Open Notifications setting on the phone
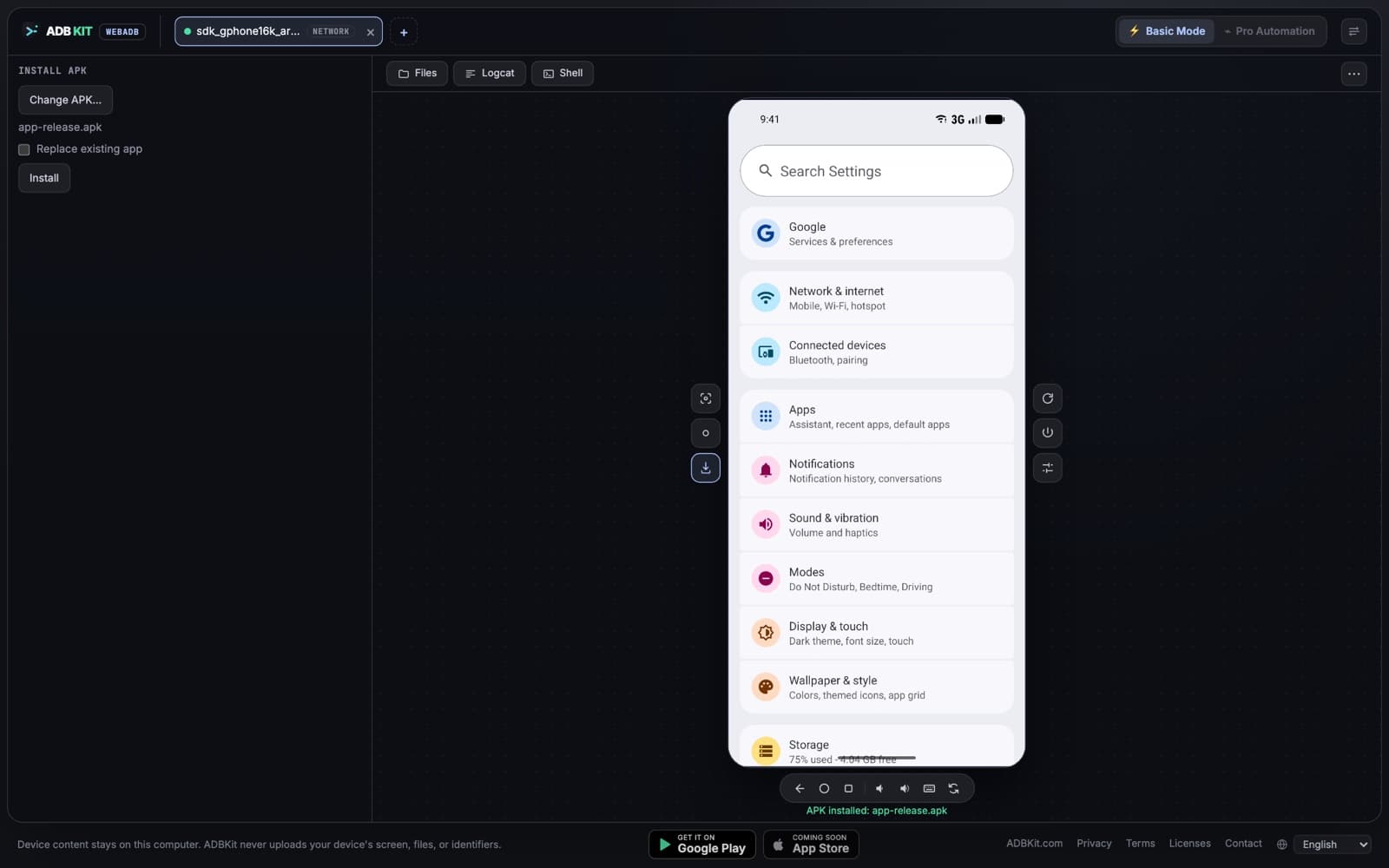 (x=876, y=470)
